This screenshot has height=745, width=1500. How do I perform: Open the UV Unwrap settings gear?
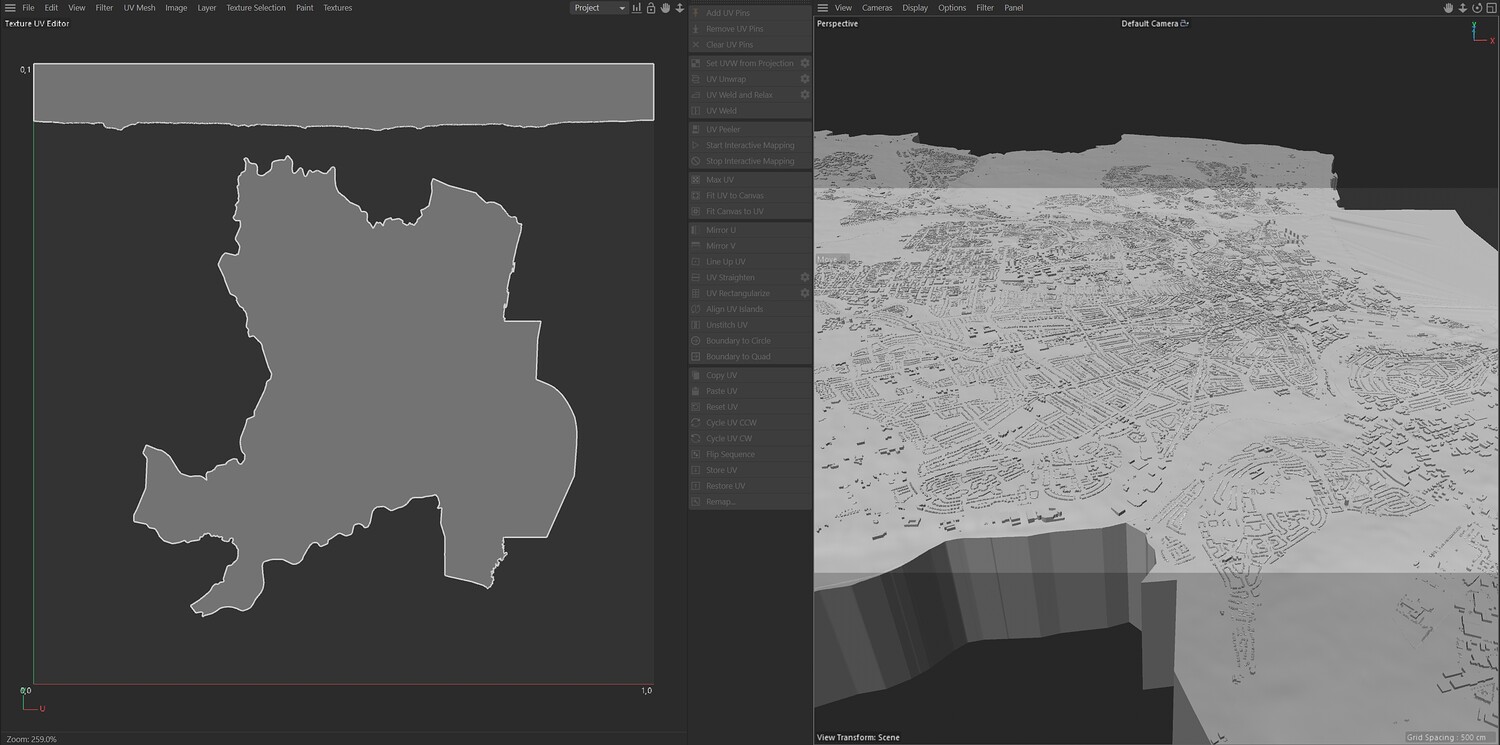pyautogui.click(x=805, y=79)
